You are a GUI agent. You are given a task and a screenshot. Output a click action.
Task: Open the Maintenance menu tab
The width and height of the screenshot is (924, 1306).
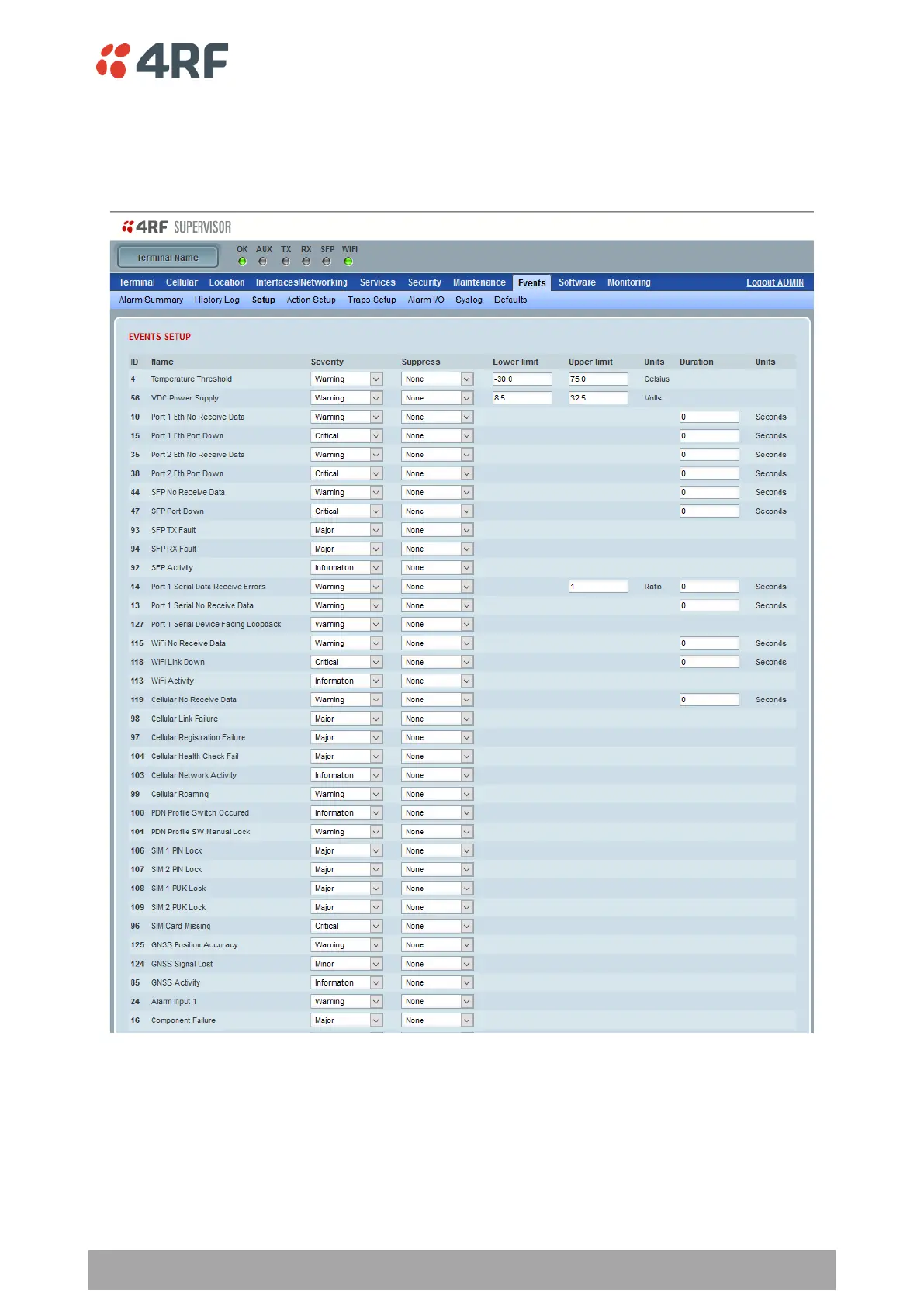coord(479,282)
